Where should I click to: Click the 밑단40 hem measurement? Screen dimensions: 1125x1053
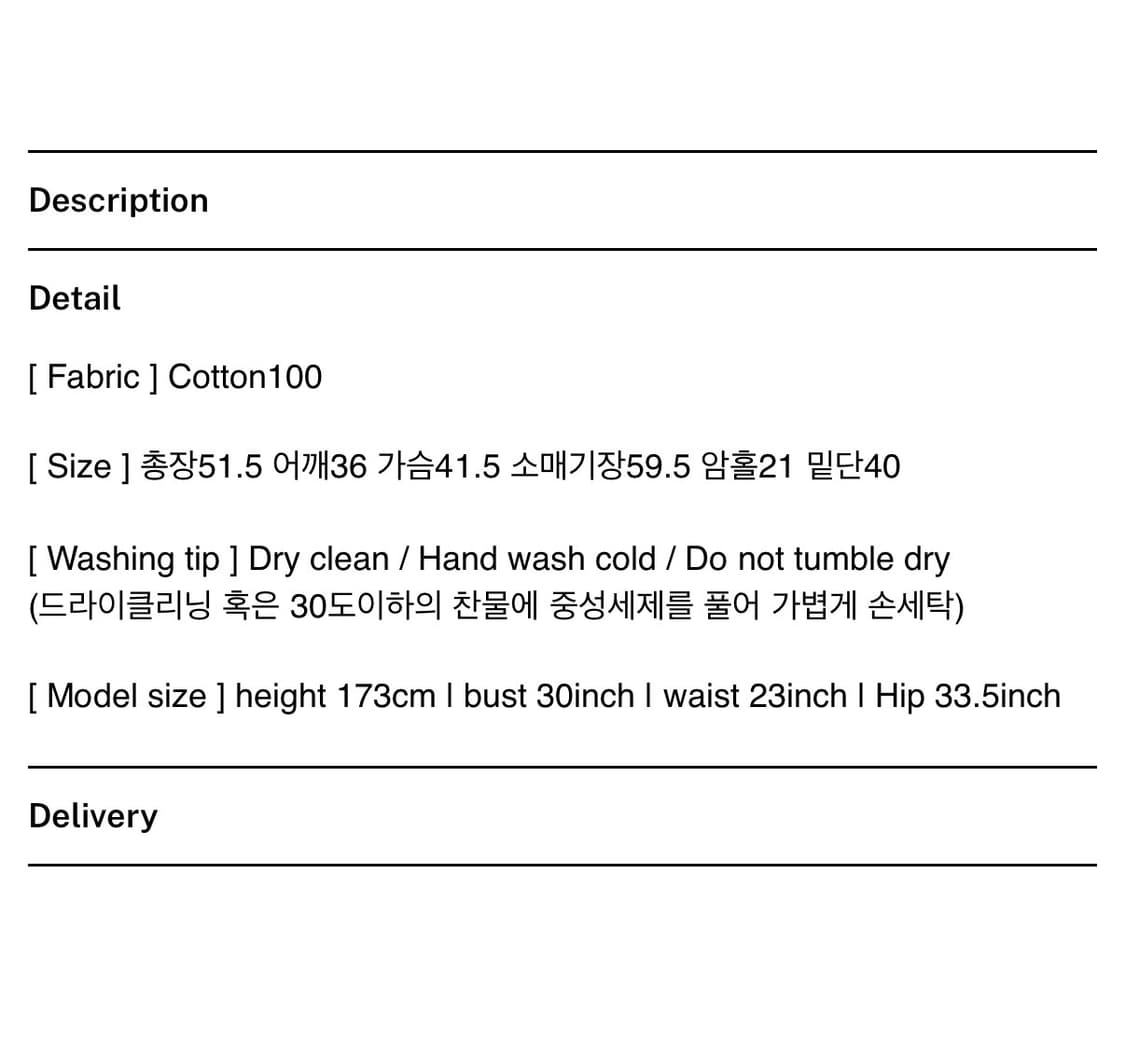coord(853,466)
